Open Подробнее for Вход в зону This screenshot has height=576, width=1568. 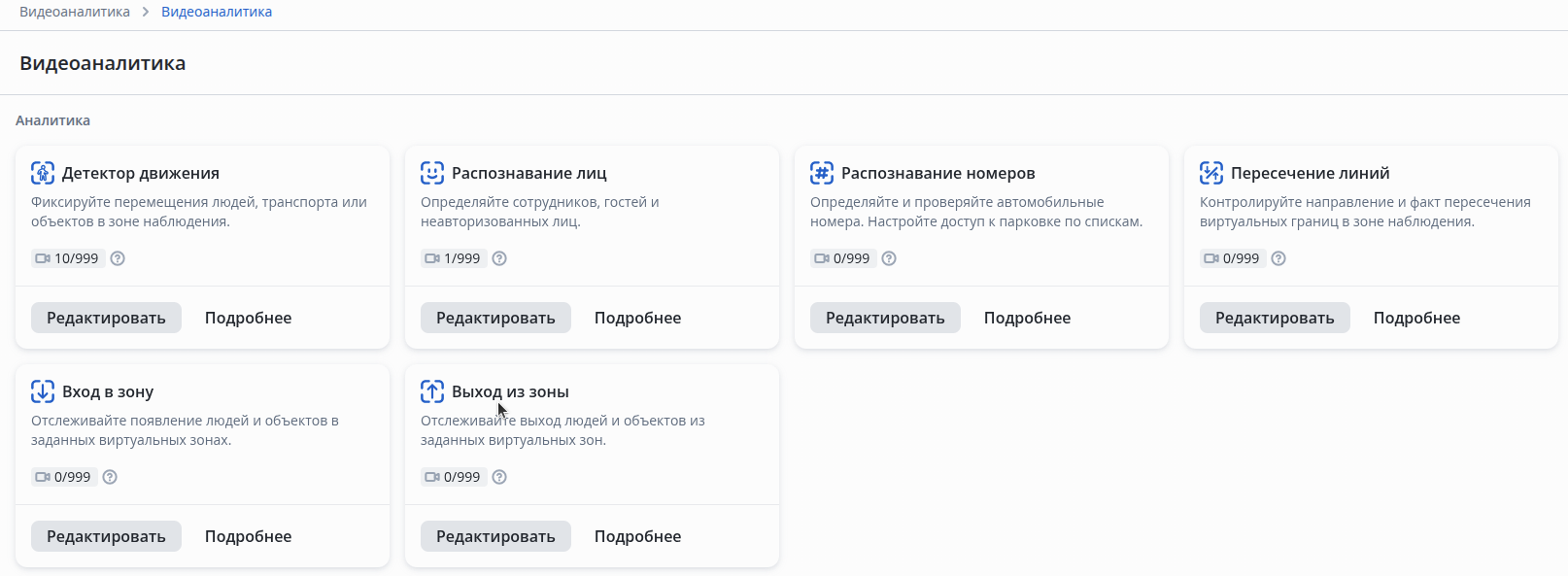click(248, 536)
